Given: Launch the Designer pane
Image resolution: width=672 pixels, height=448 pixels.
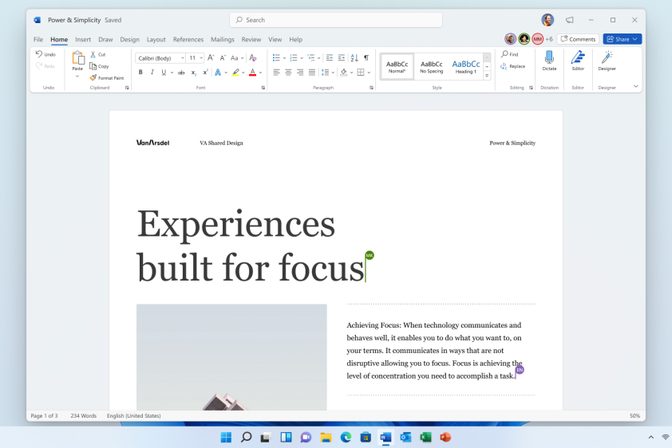Looking at the screenshot, I should 607,60.
